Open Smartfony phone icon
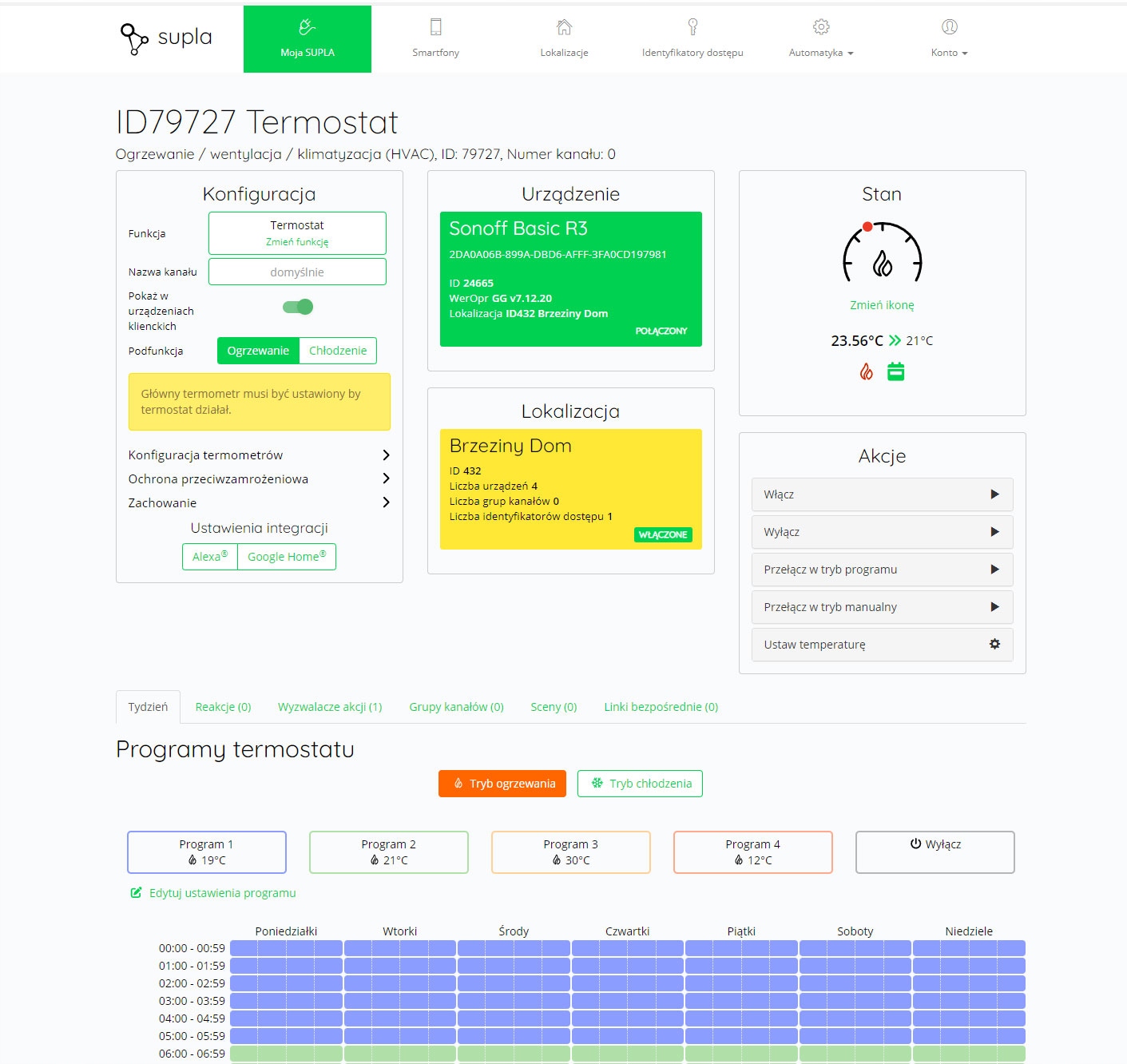The image size is (1127, 1064). pyautogui.click(x=435, y=27)
